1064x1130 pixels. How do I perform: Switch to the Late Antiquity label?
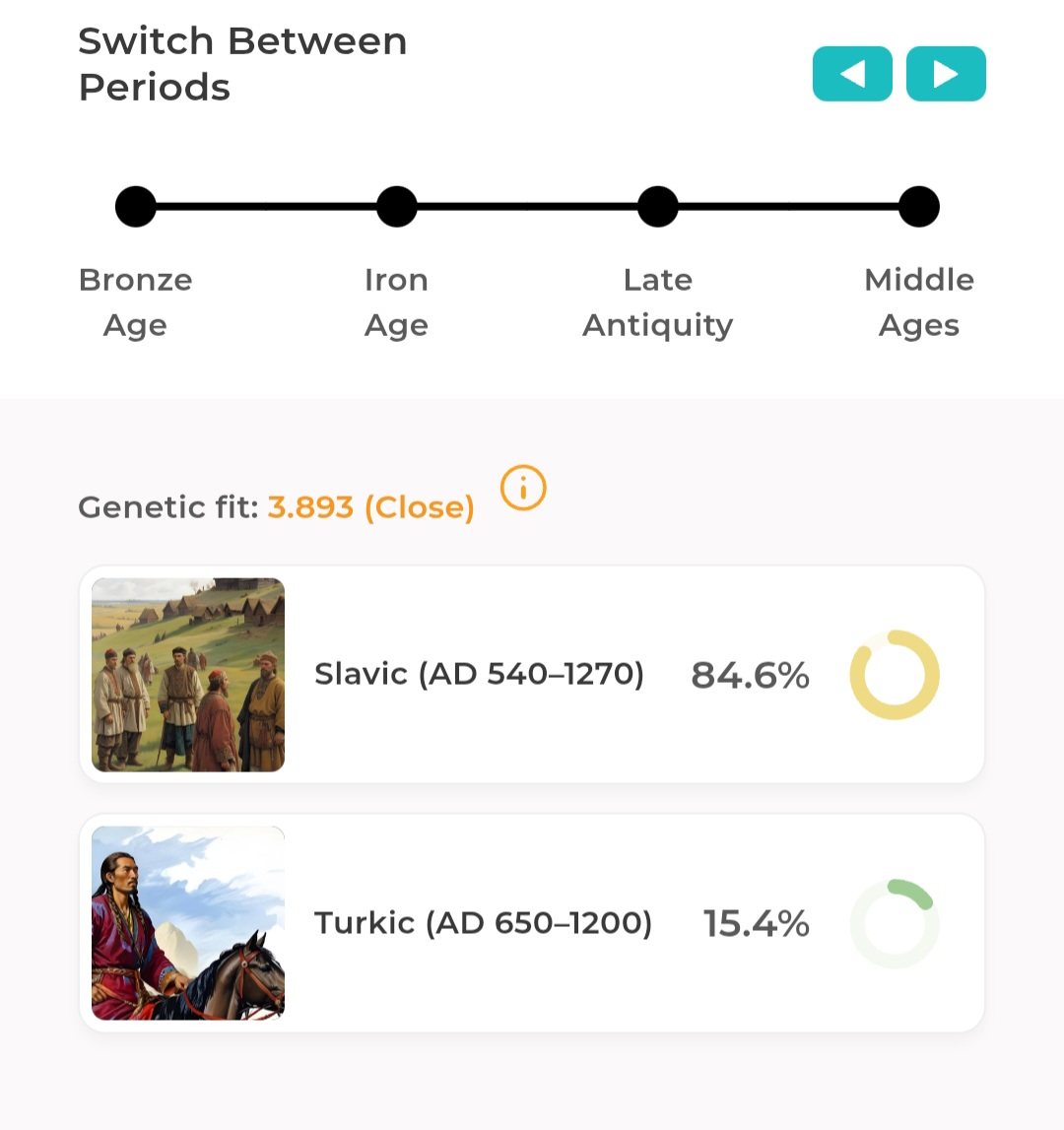tap(658, 302)
